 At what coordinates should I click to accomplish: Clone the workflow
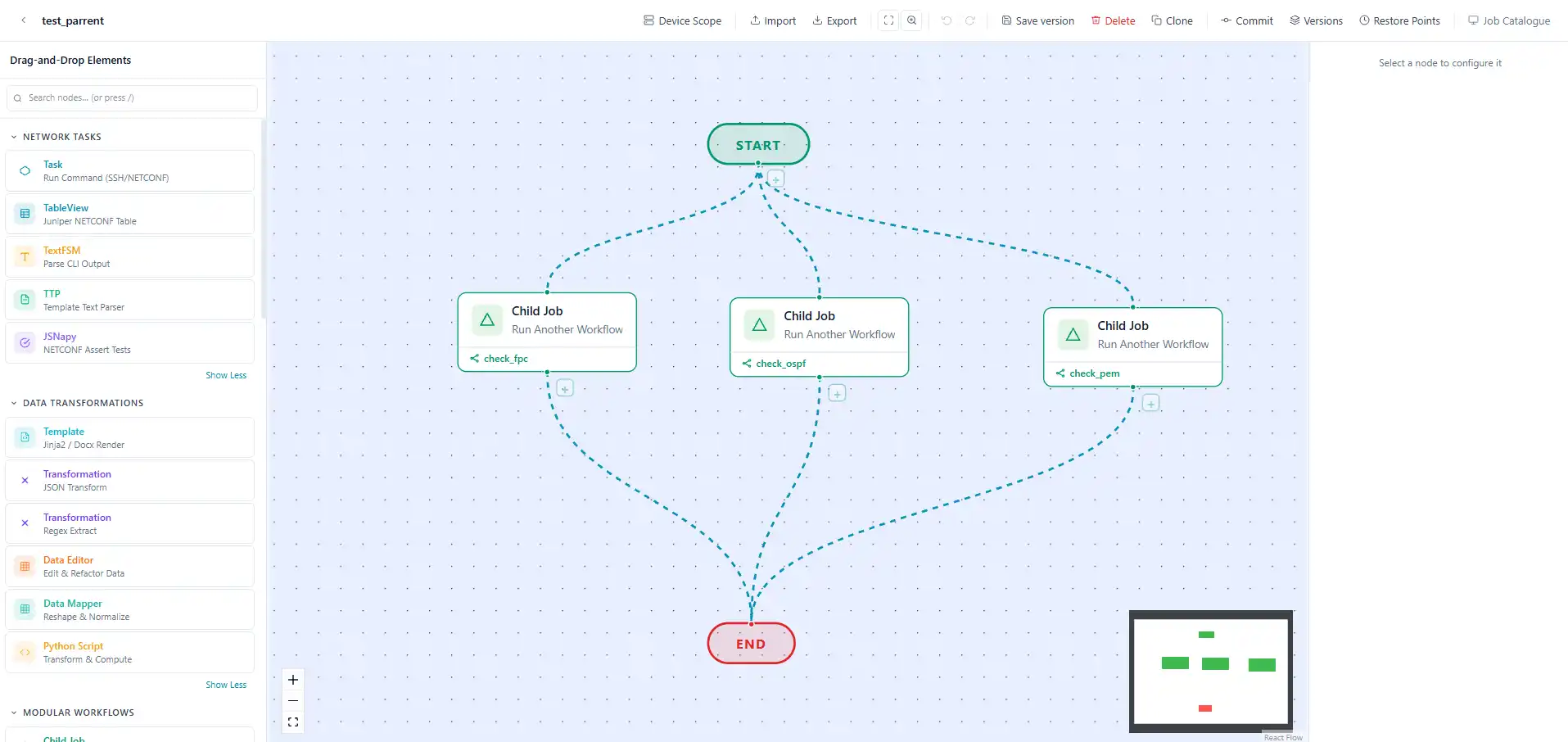1172,20
